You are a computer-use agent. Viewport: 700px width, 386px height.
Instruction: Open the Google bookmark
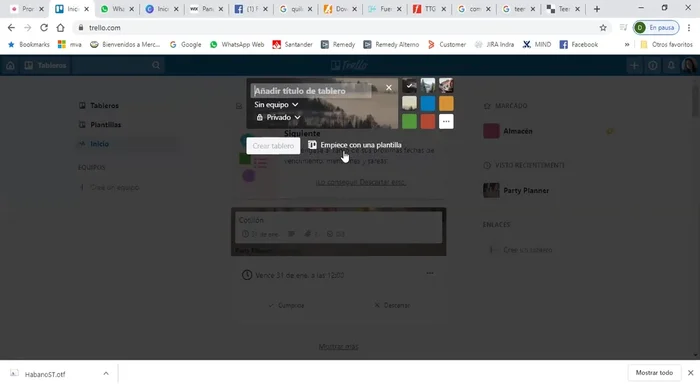[185, 45]
